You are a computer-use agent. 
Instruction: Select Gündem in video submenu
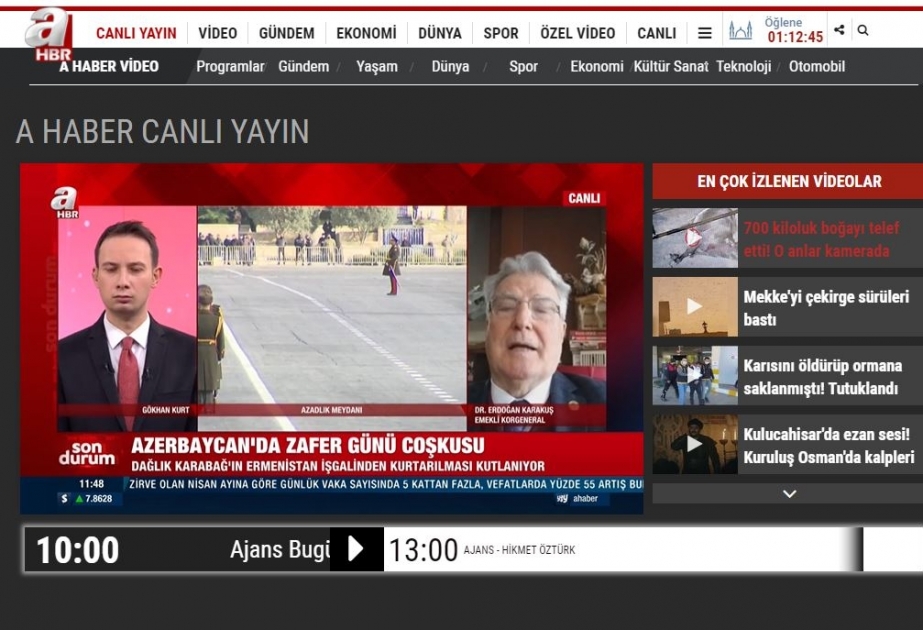303,67
